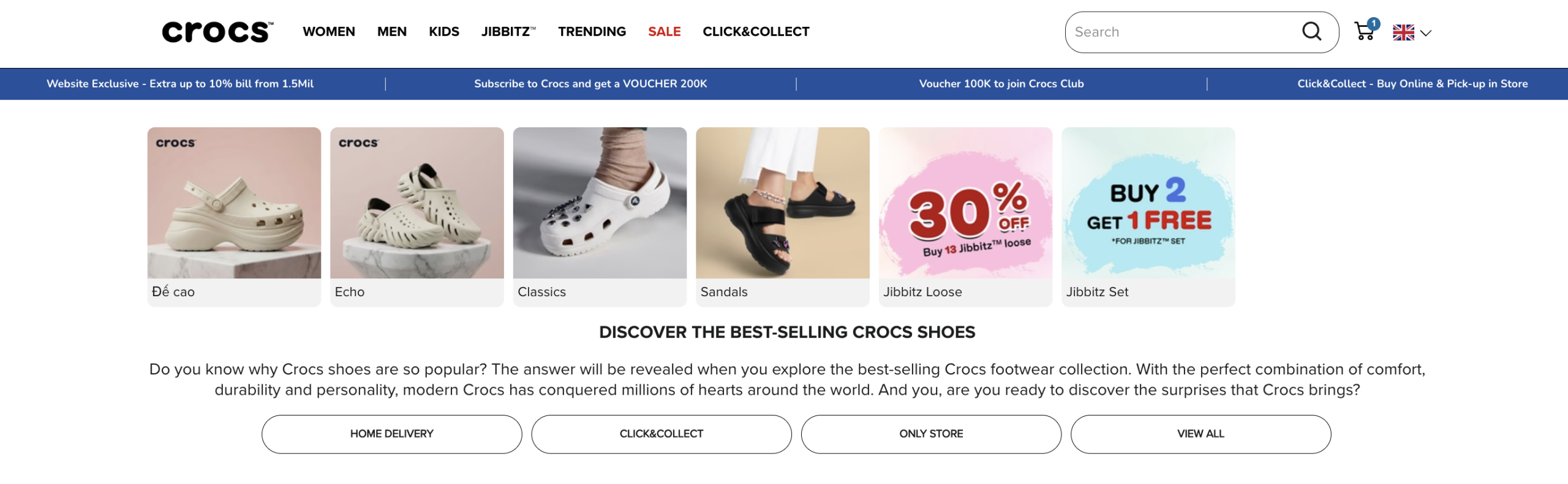Expand the language dropdown chevron
Viewport: 1568px width, 484px height.
click(x=1426, y=33)
